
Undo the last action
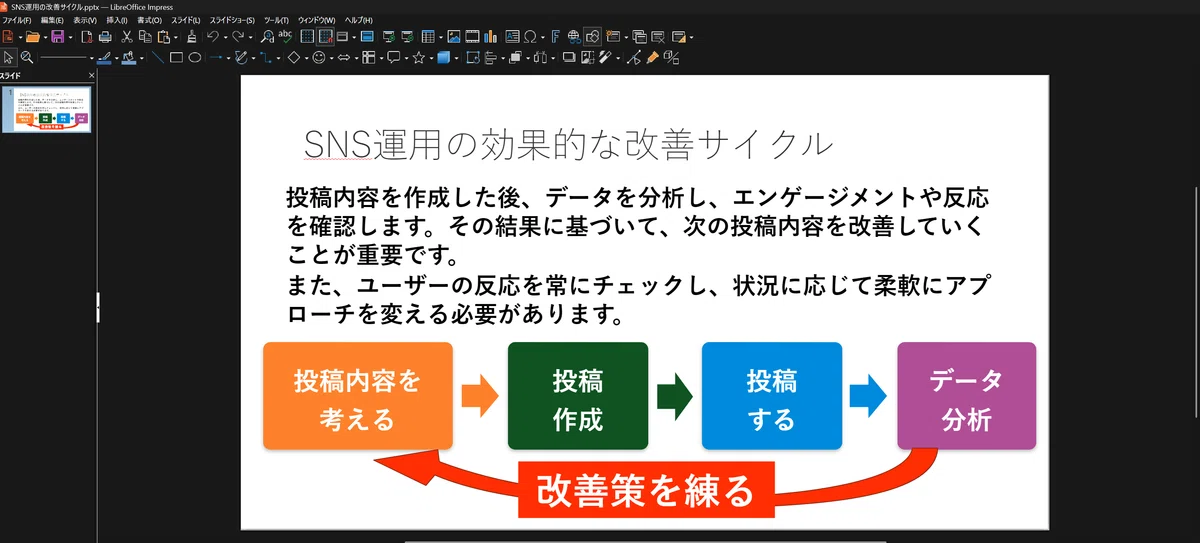pos(212,37)
